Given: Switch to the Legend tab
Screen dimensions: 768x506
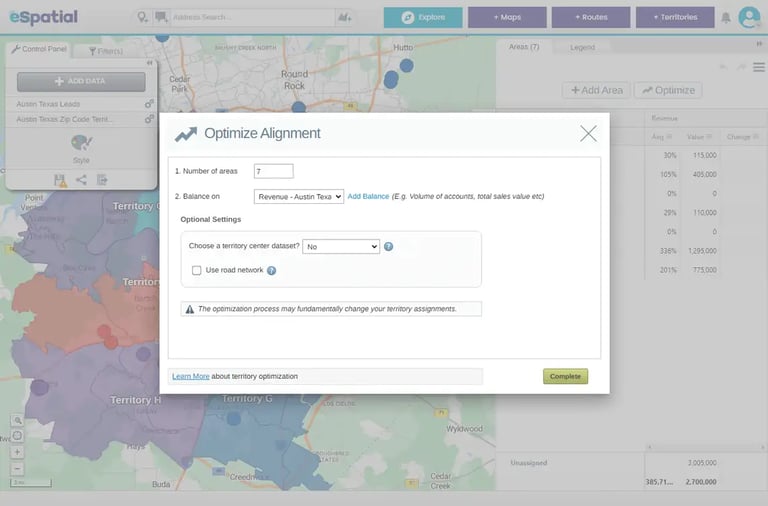Looking at the screenshot, I should point(582,47).
